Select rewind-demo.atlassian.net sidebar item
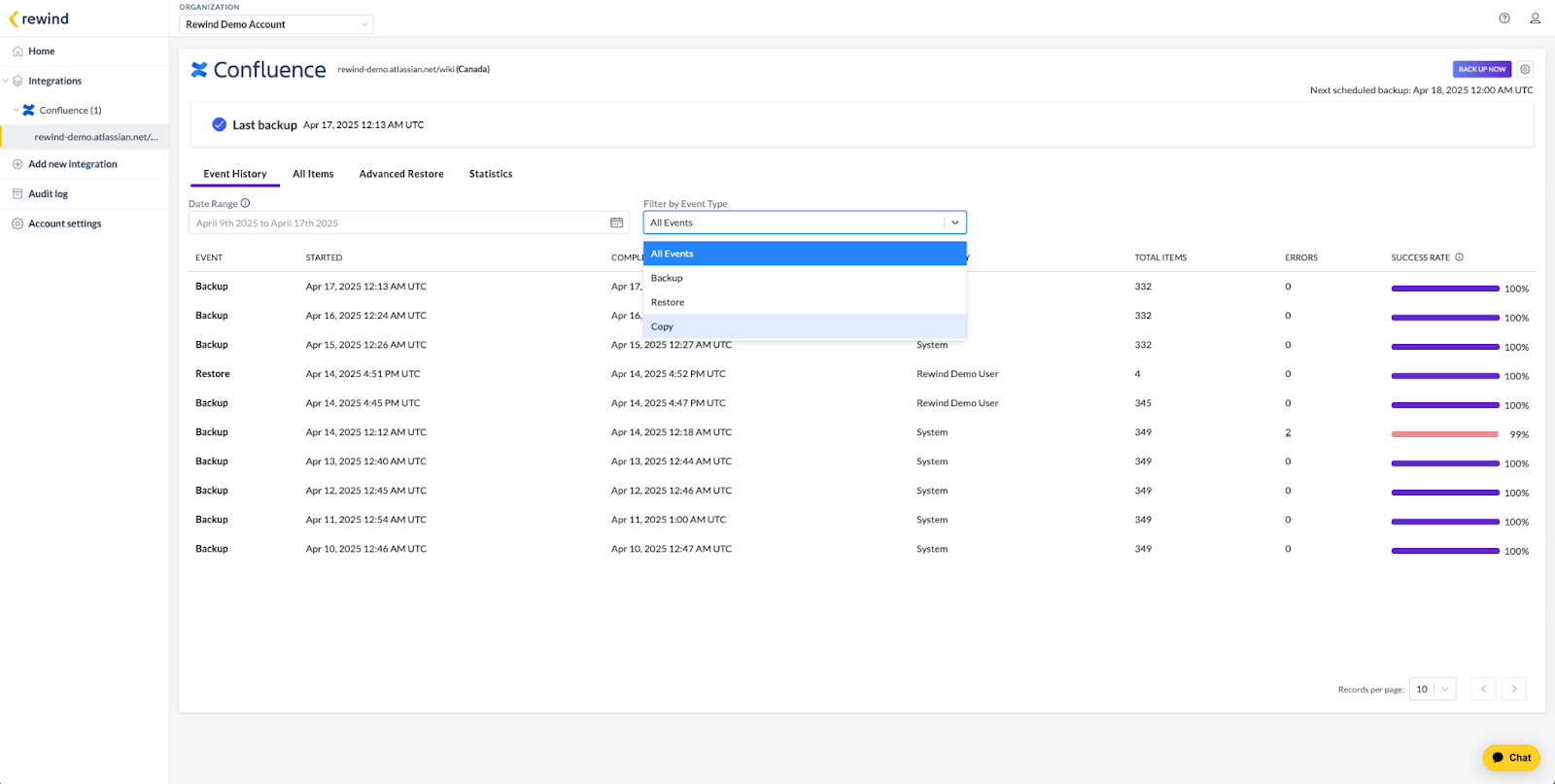Image resolution: width=1555 pixels, height=784 pixels. coord(86,137)
